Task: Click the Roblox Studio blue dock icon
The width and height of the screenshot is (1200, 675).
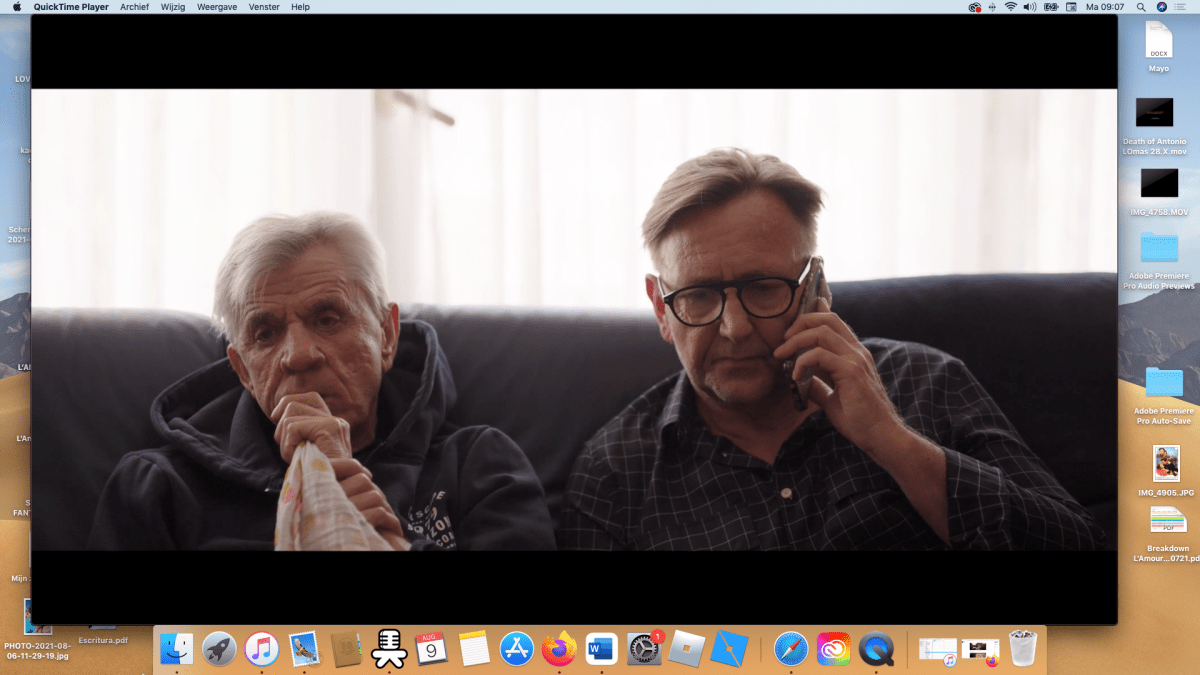Action: pos(730,650)
